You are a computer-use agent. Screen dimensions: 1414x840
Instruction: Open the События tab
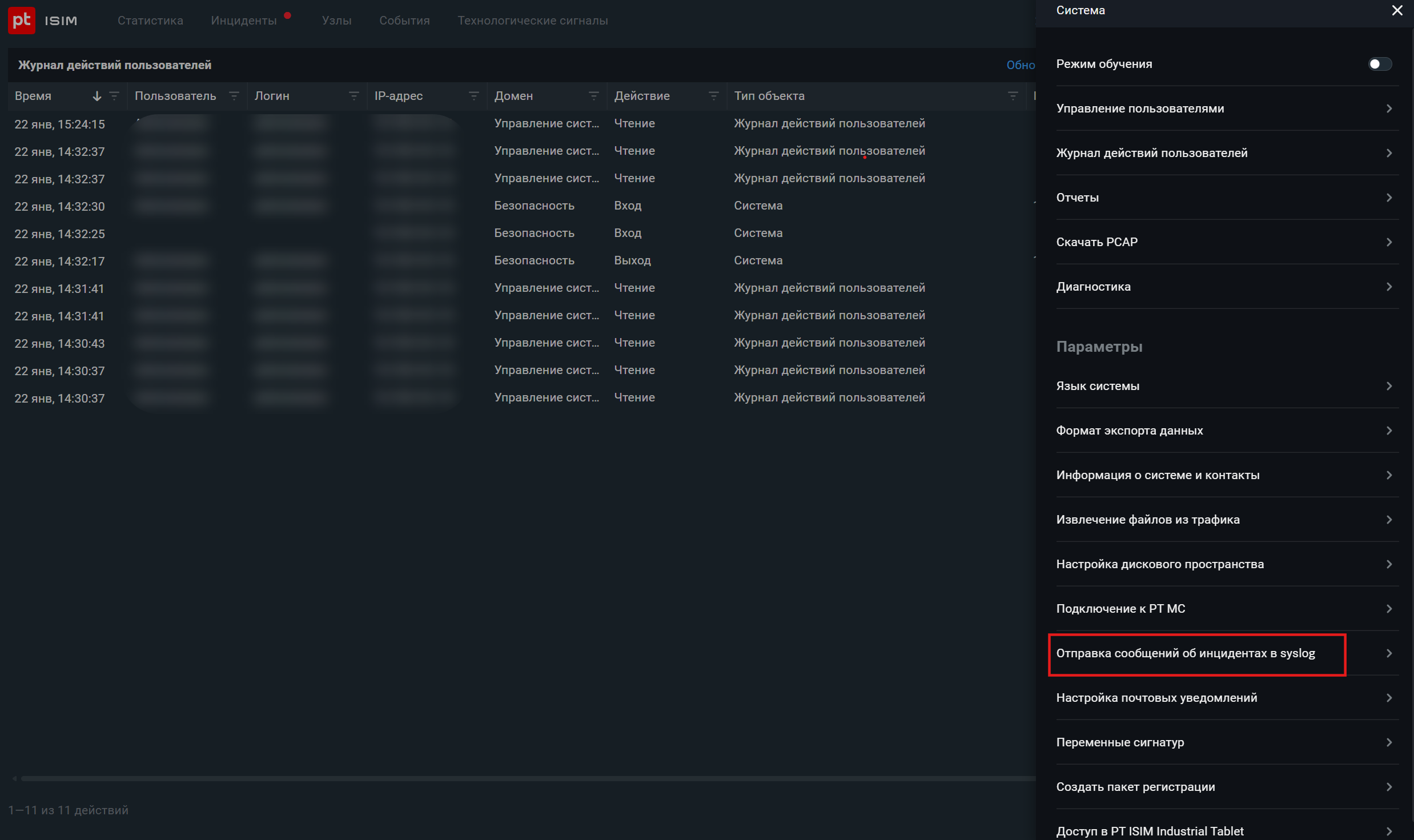pyautogui.click(x=404, y=20)
